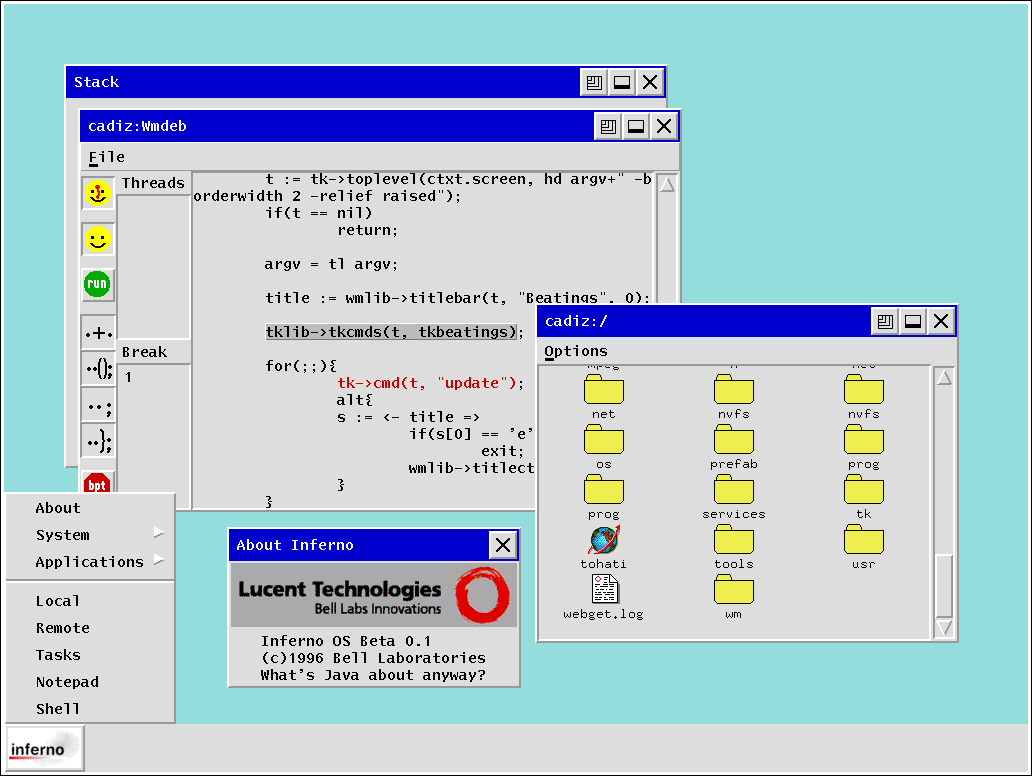Click the '..};' step-out icon in debugger toolbar
The height and width of the screenshot is (776, 1032).
tap(97, 440)
